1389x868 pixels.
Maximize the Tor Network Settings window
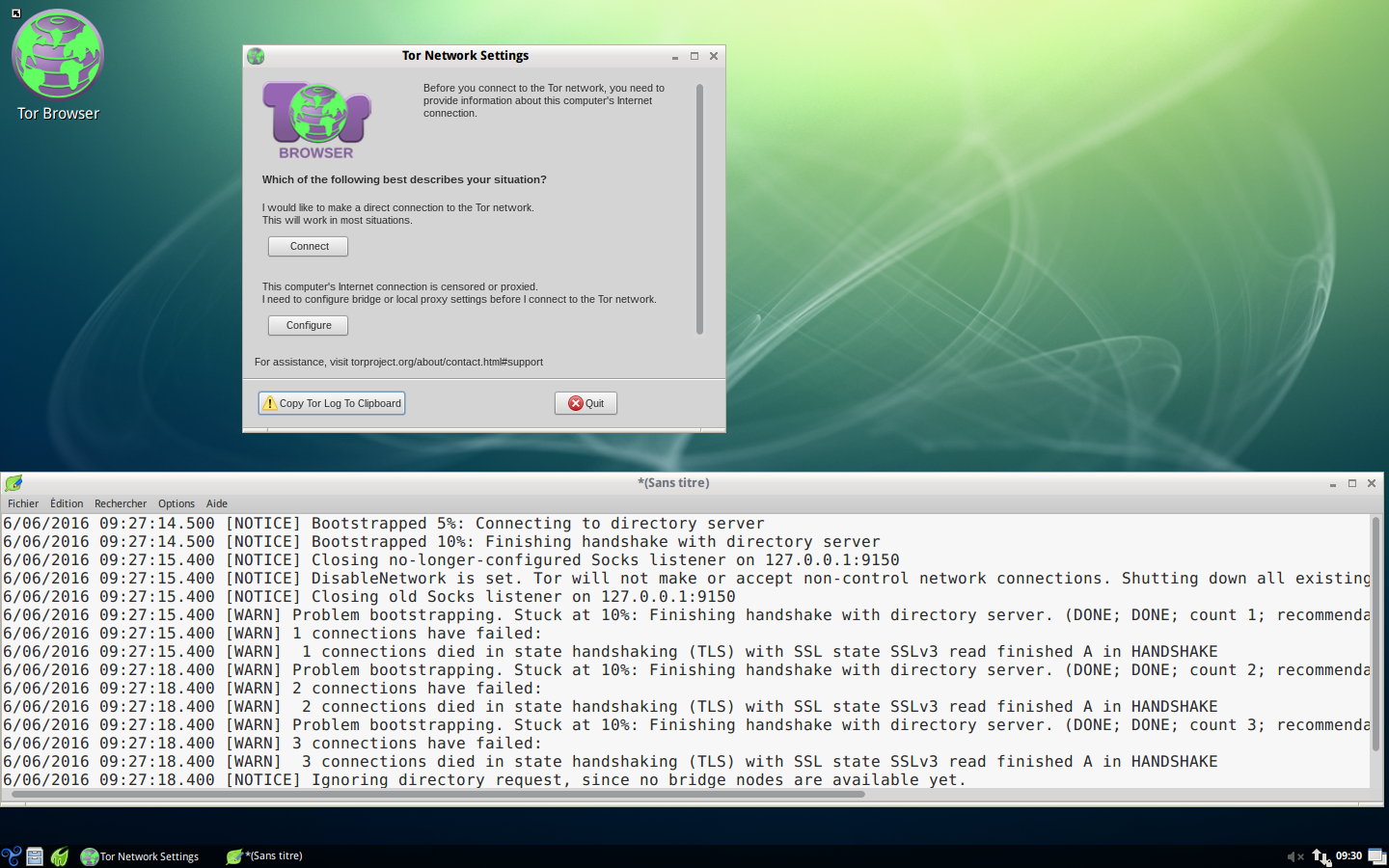tap(694, 56)
